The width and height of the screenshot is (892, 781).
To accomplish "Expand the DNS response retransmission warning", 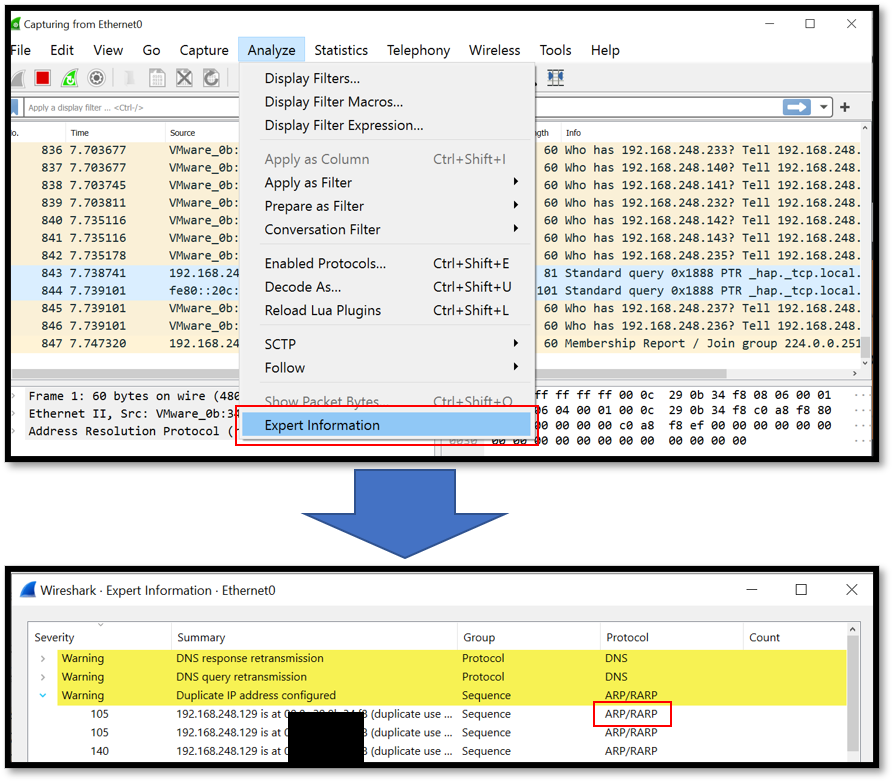I will 43,659.
